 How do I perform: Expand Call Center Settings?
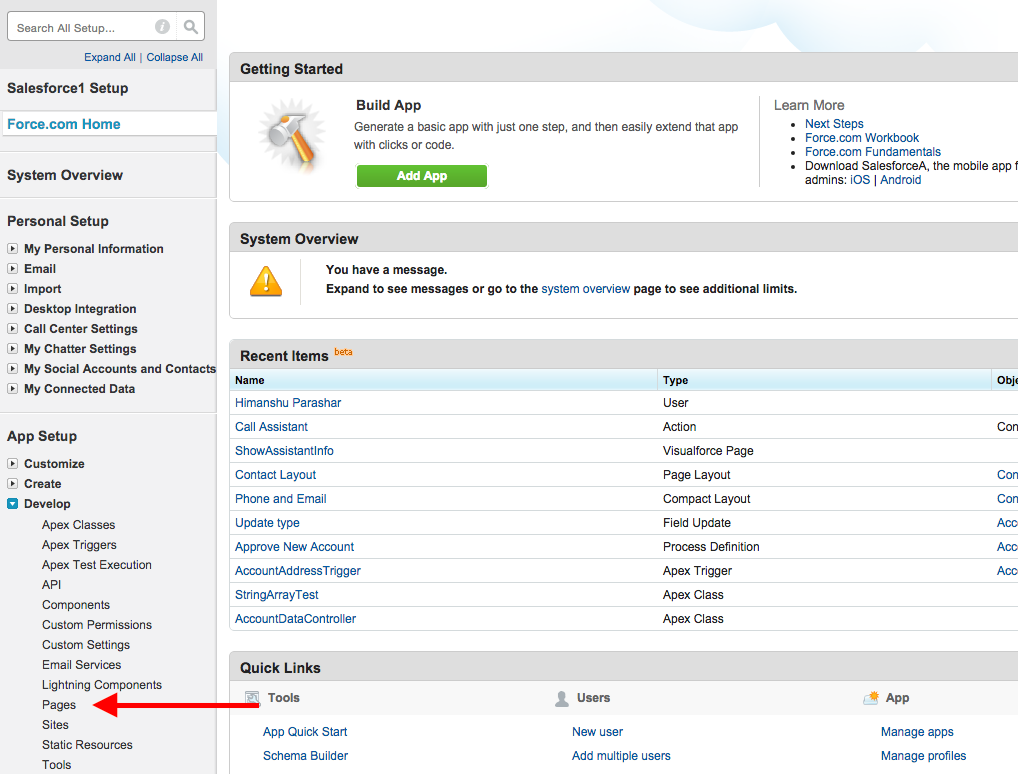coord(12,329)
